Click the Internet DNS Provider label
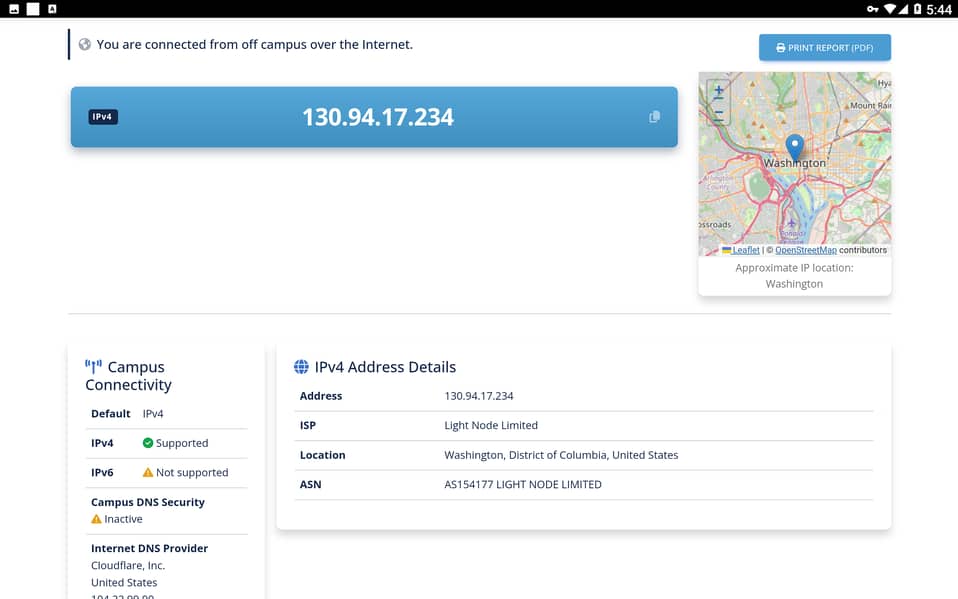Image resolution: width=958 pixels, height=599 pixels. coord(149,548)
